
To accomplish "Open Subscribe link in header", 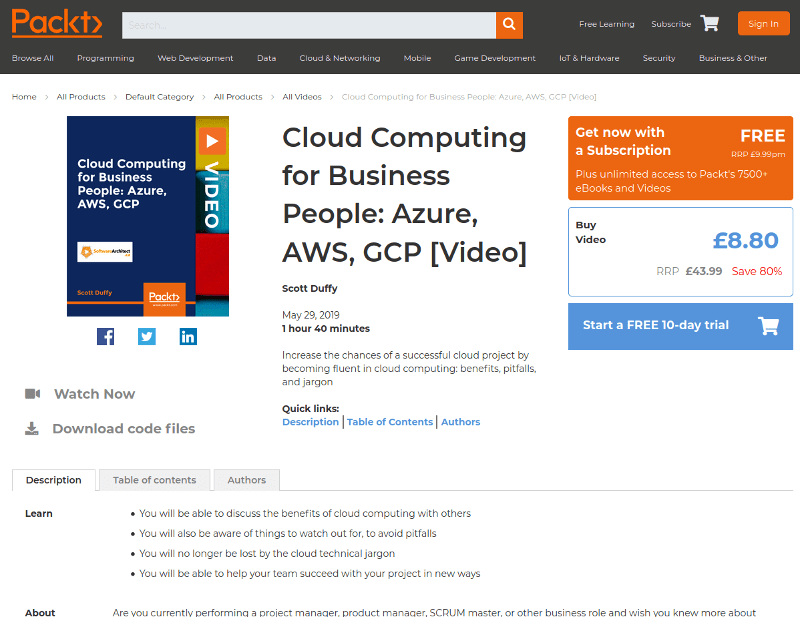I will tap(671, 24).
